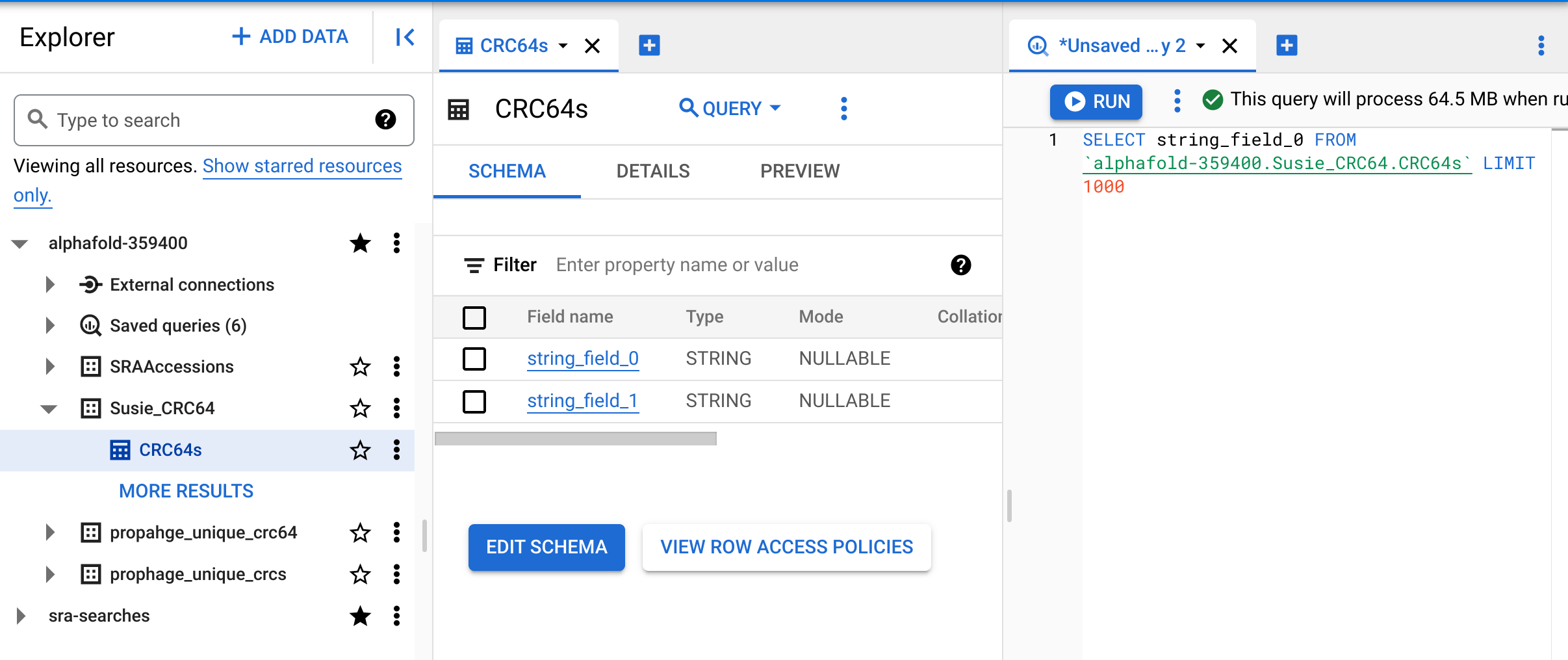Viewport: 1568px width, 660px height.
Task: Open search help icon in Explorer
Action: 385,120
